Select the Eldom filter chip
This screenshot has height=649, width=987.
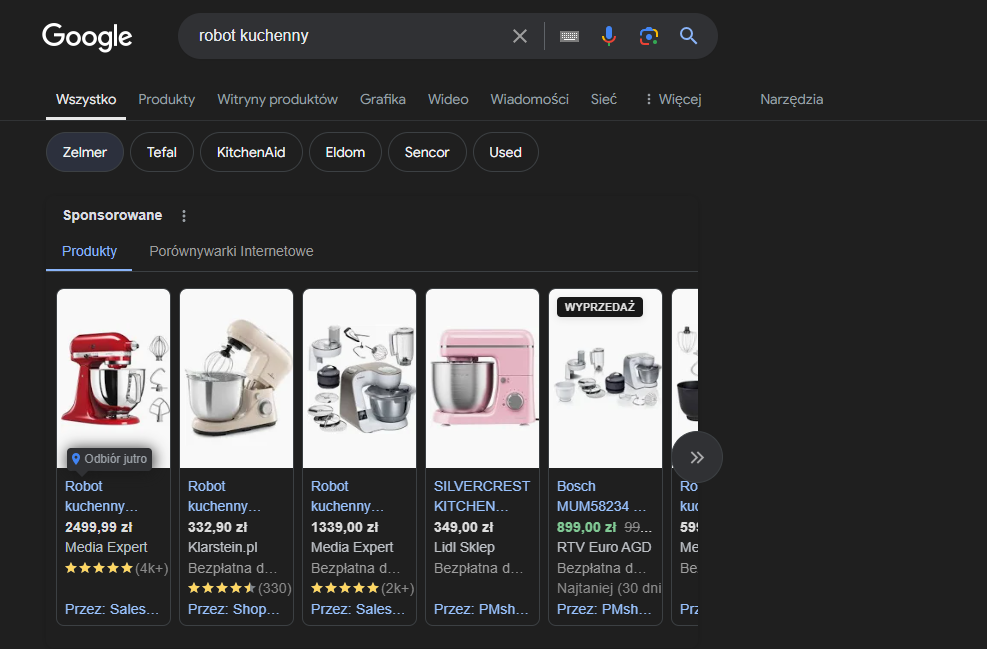click(x=345, y=152)
